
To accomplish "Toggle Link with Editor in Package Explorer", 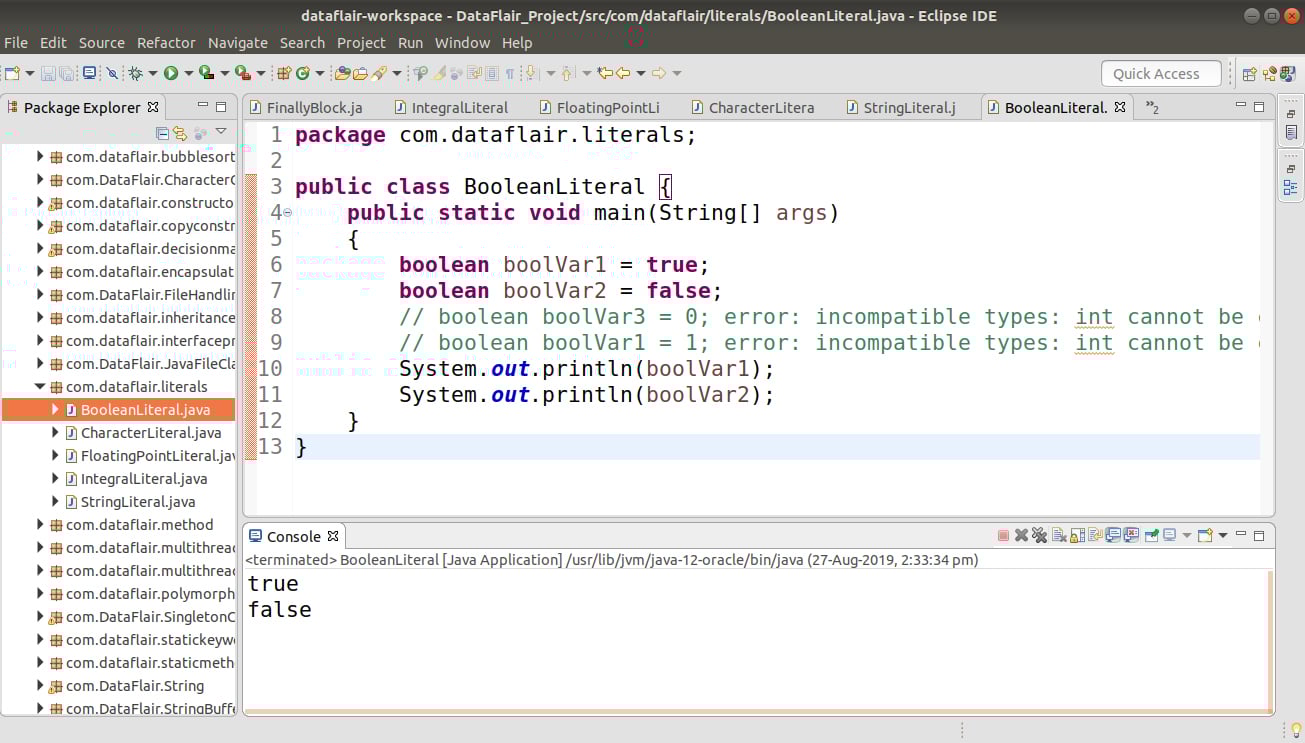I will pyautogui.click(x=180, y=131).
